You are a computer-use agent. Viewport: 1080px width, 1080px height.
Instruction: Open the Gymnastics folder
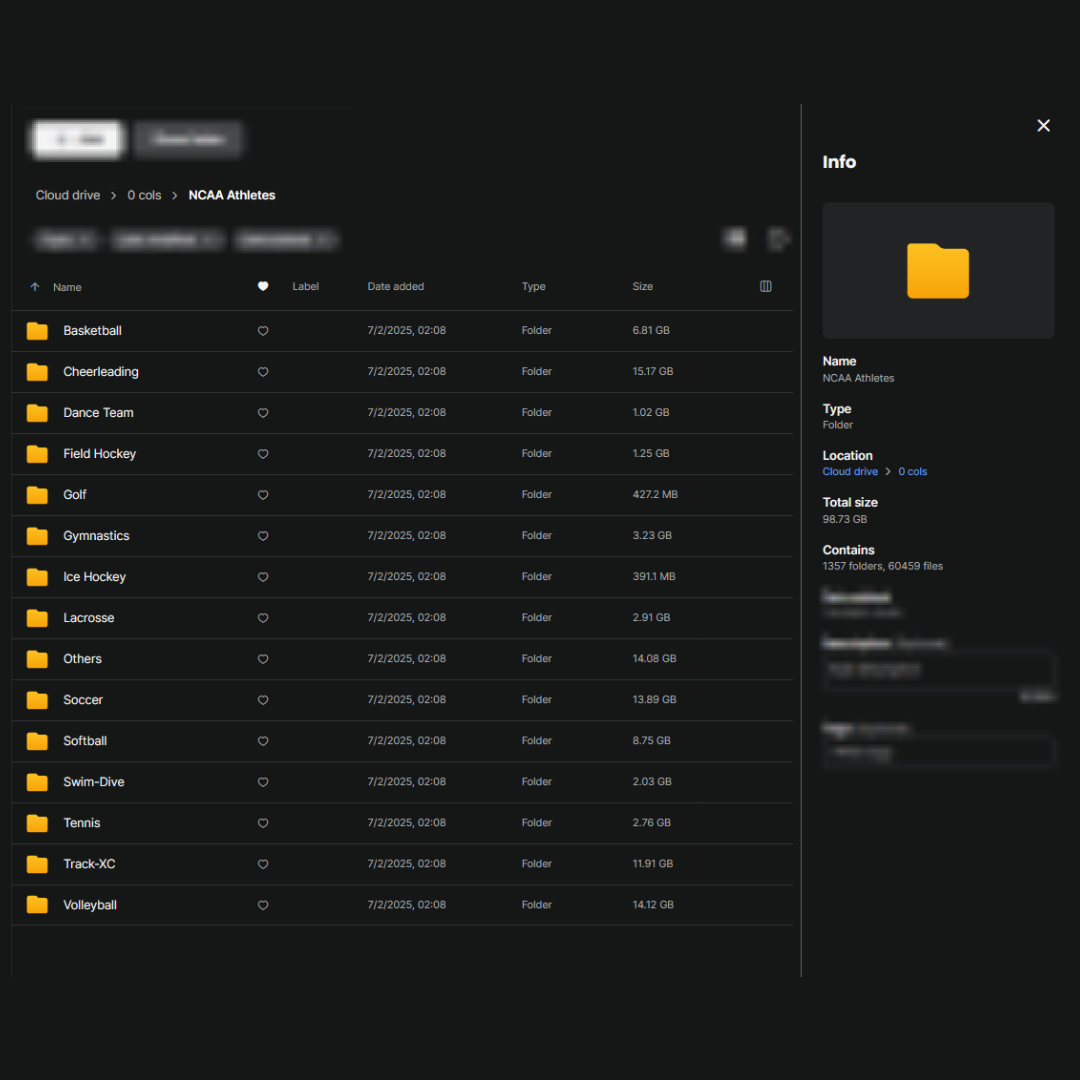96,536
